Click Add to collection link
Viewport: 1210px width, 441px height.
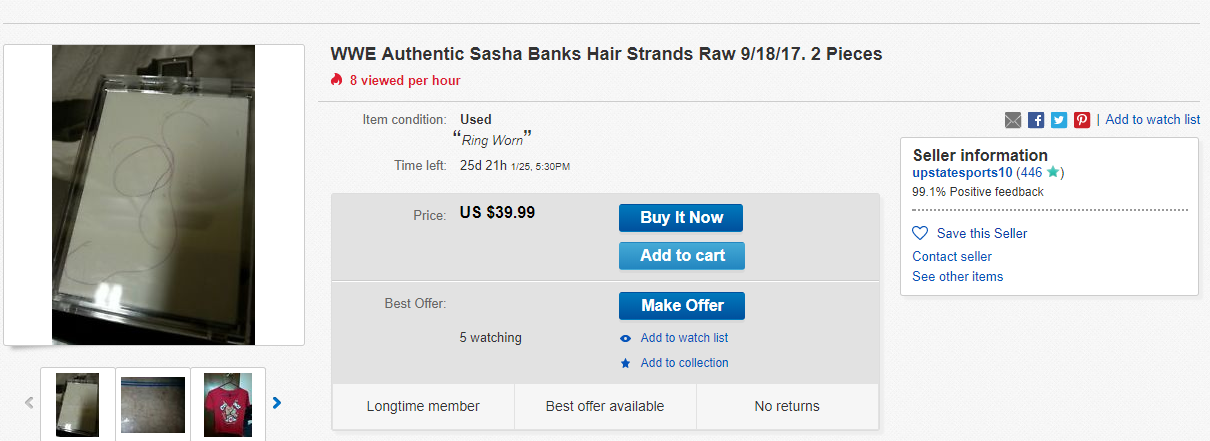click(684, 363)
